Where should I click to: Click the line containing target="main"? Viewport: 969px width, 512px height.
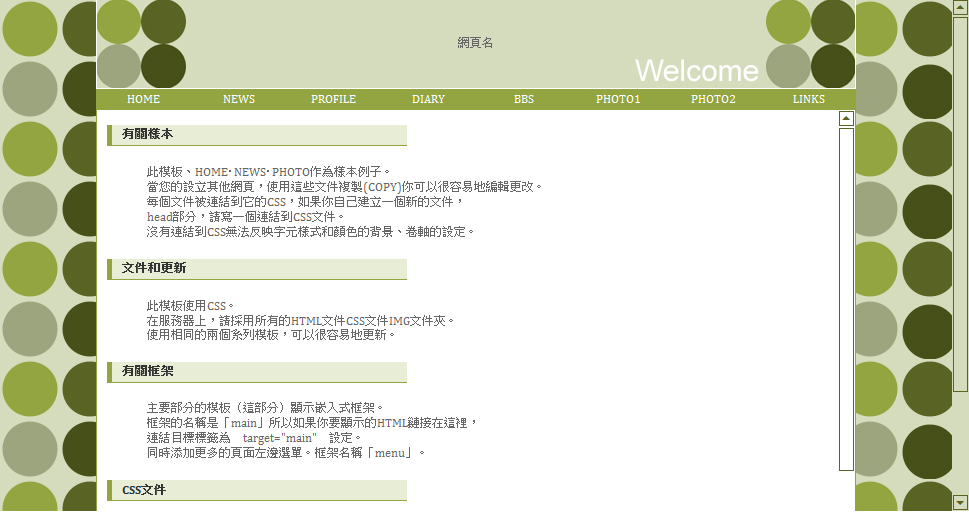pos(254,438)
